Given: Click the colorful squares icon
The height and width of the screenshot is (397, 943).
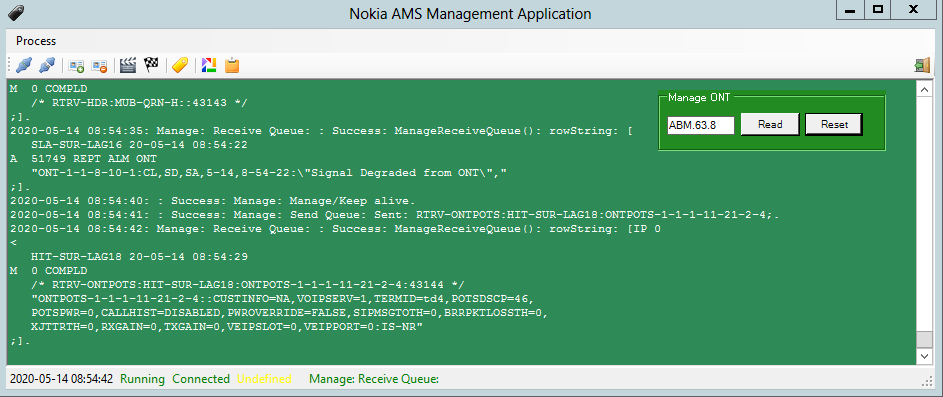Looking at the screenshot, I should tap(209, 65).
